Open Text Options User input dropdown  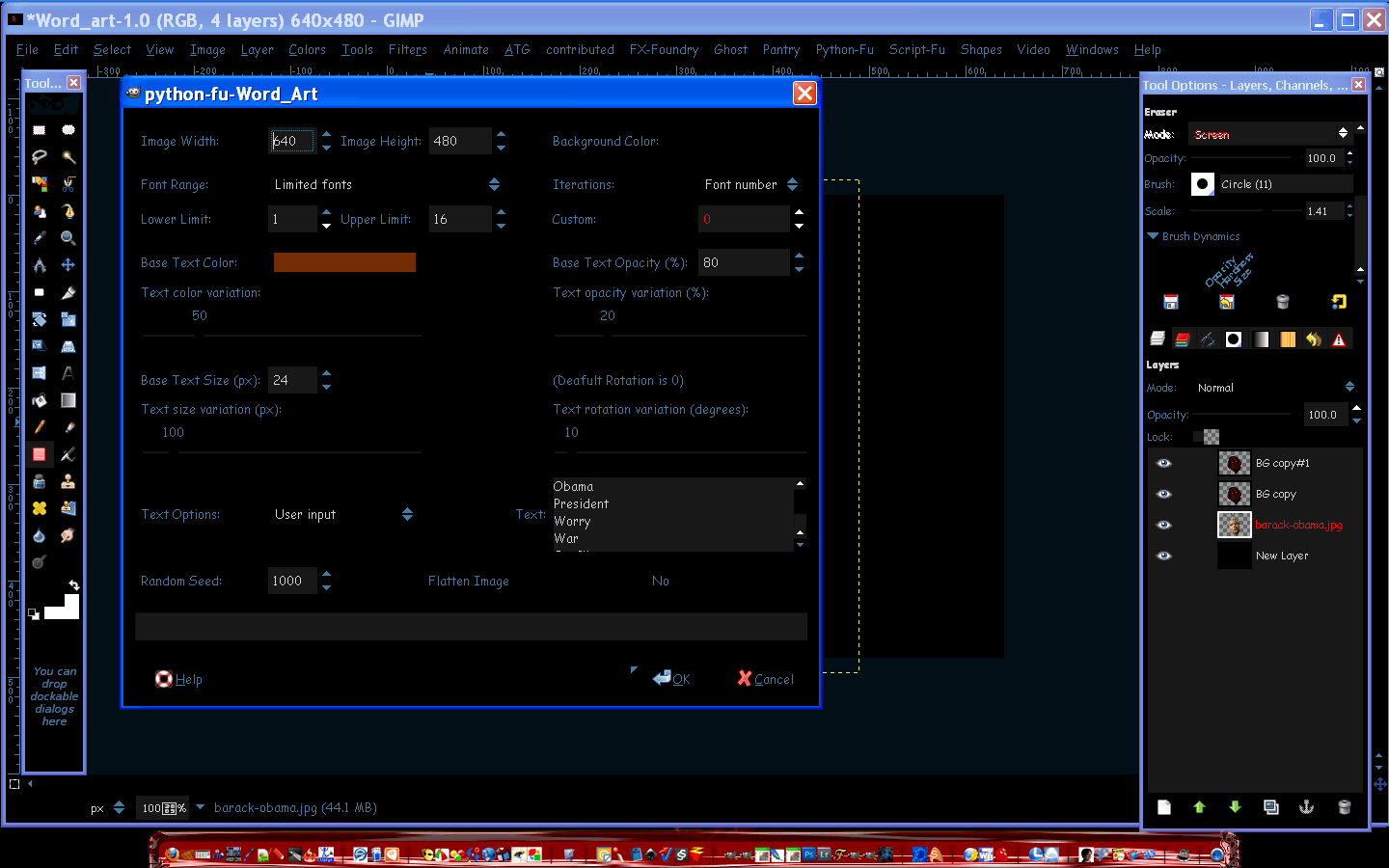[x=343, y=514]
